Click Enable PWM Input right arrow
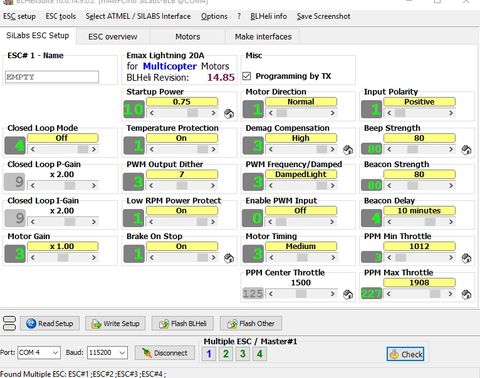This screenshot has height=378, width=480. coord(332,222)
